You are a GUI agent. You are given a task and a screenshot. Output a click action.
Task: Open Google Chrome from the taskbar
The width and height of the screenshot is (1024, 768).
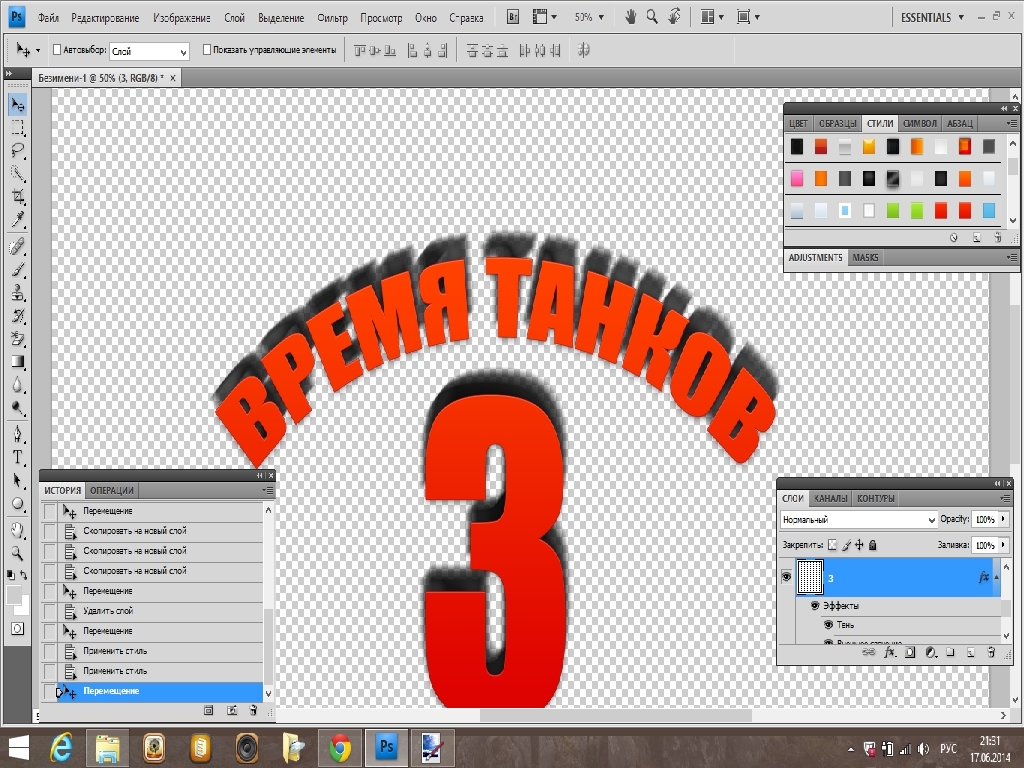tap(339, 747)
